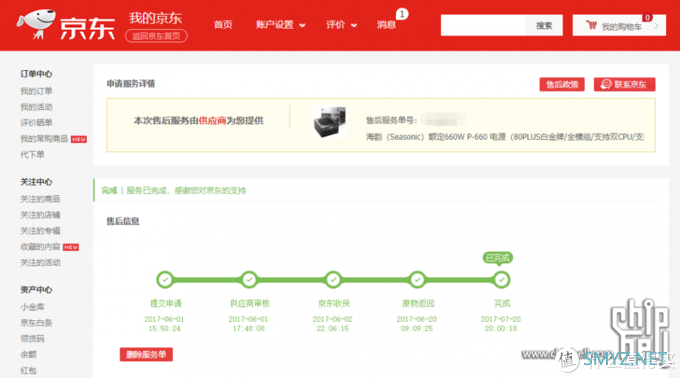
Task: Open 关注的活动 in sidebar
Action: tap(40, 263)
